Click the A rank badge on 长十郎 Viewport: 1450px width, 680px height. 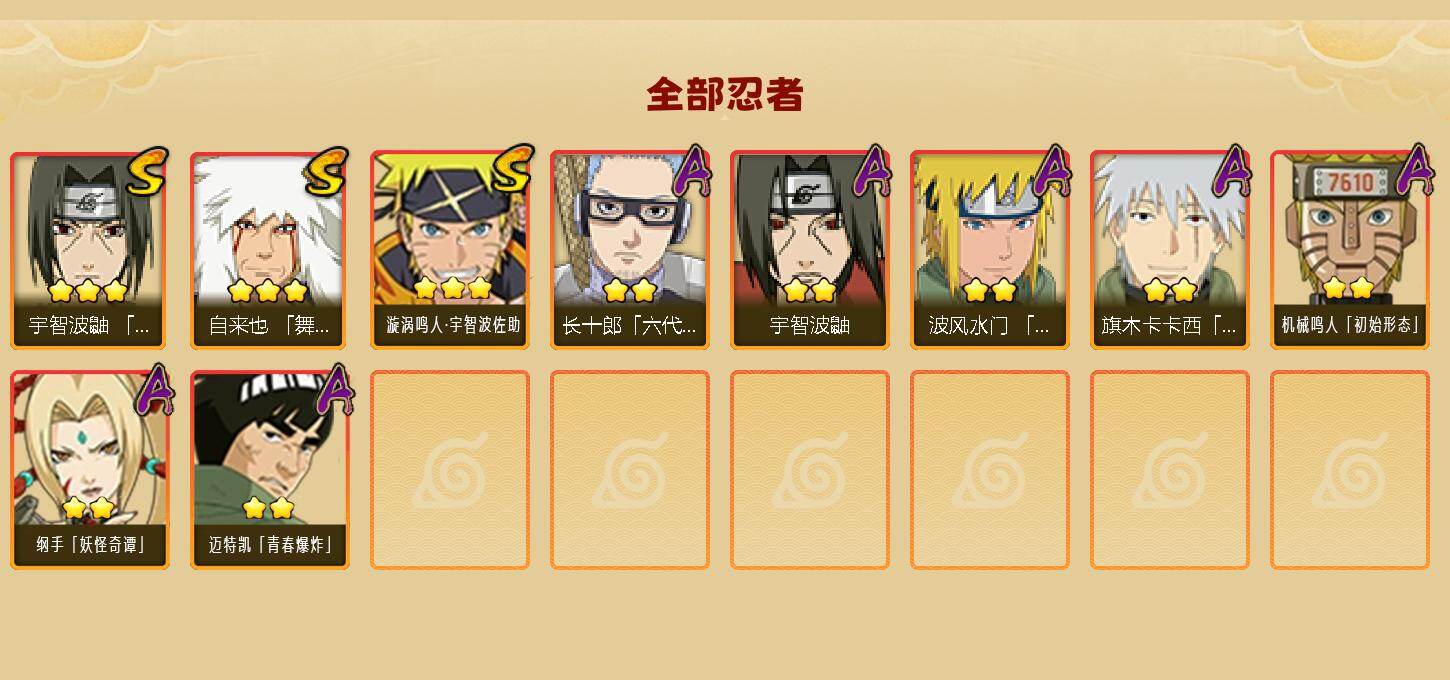(x=692, y=171)
